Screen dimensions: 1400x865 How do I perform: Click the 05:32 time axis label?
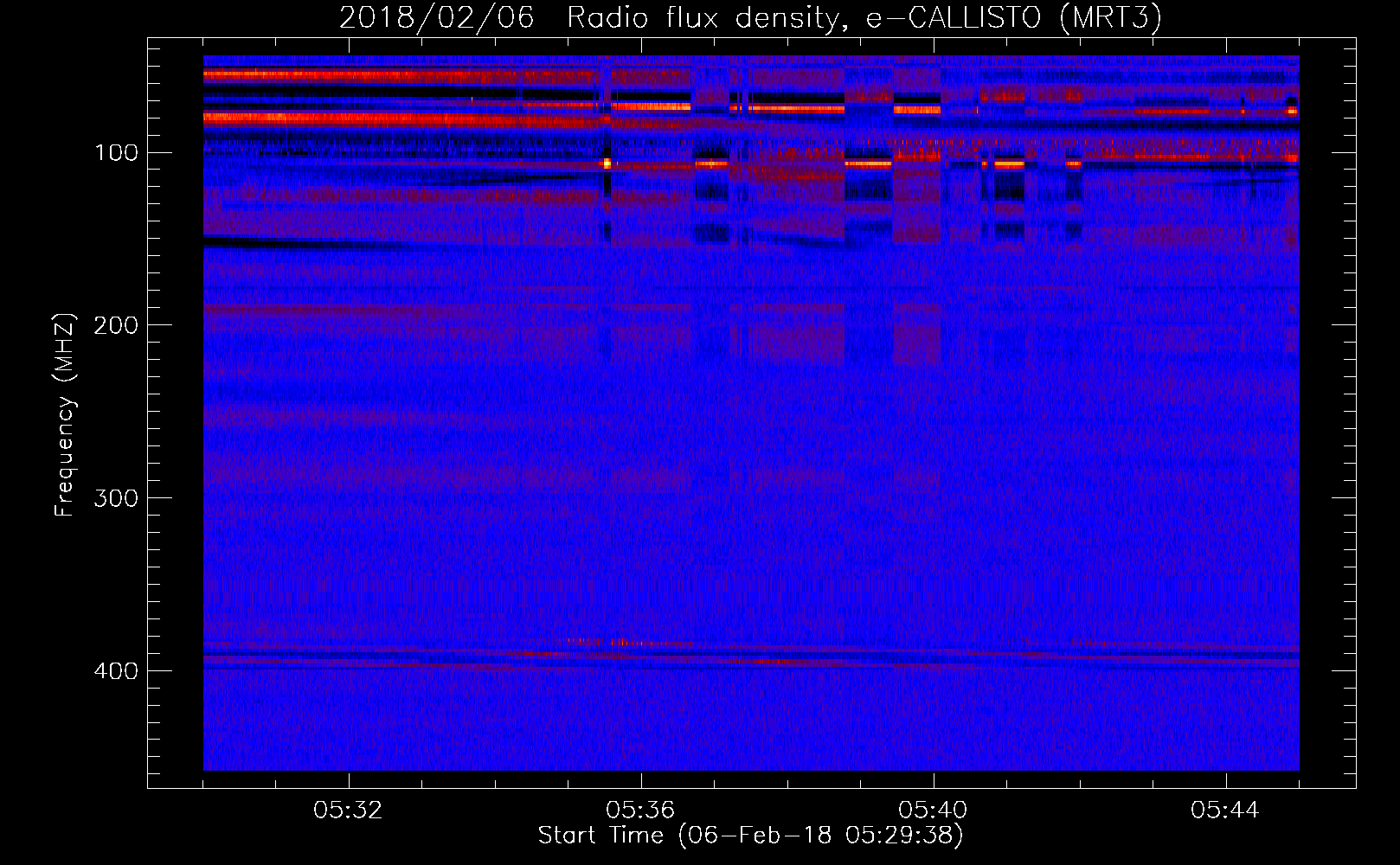pyautogui.click(x=348, y=811)
